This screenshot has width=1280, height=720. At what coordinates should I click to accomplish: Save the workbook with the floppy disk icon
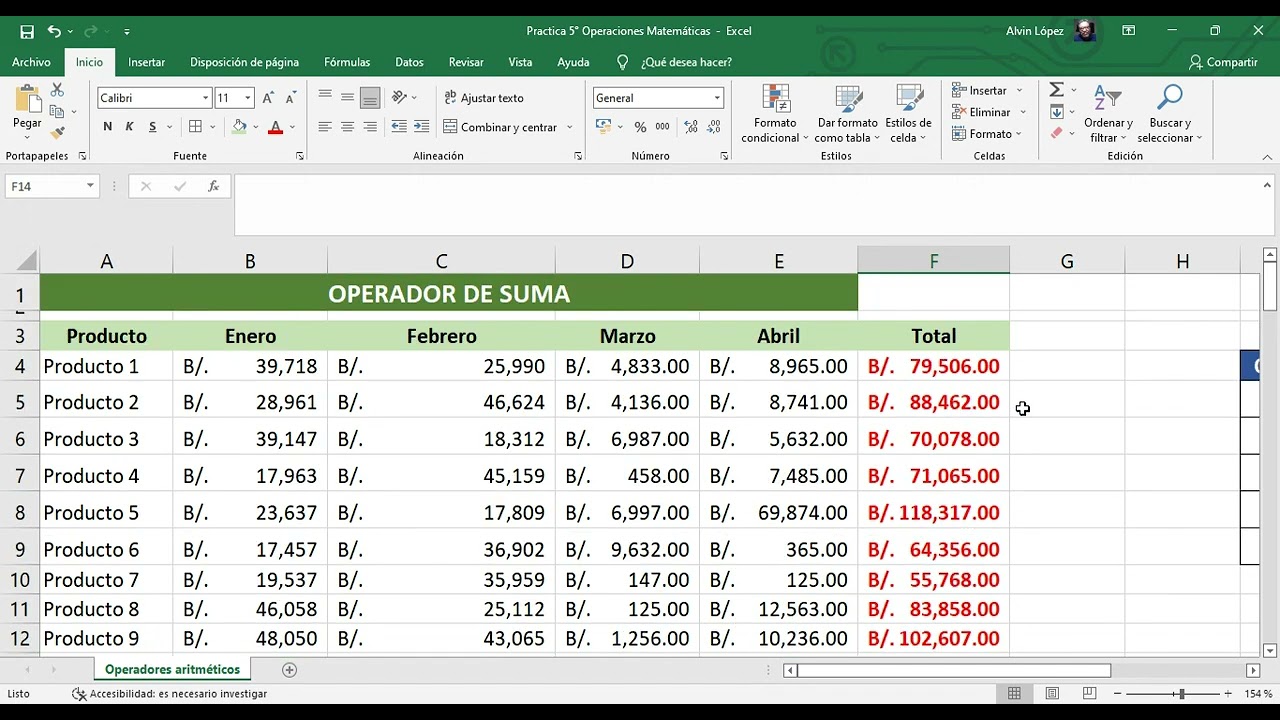[27, 31]
